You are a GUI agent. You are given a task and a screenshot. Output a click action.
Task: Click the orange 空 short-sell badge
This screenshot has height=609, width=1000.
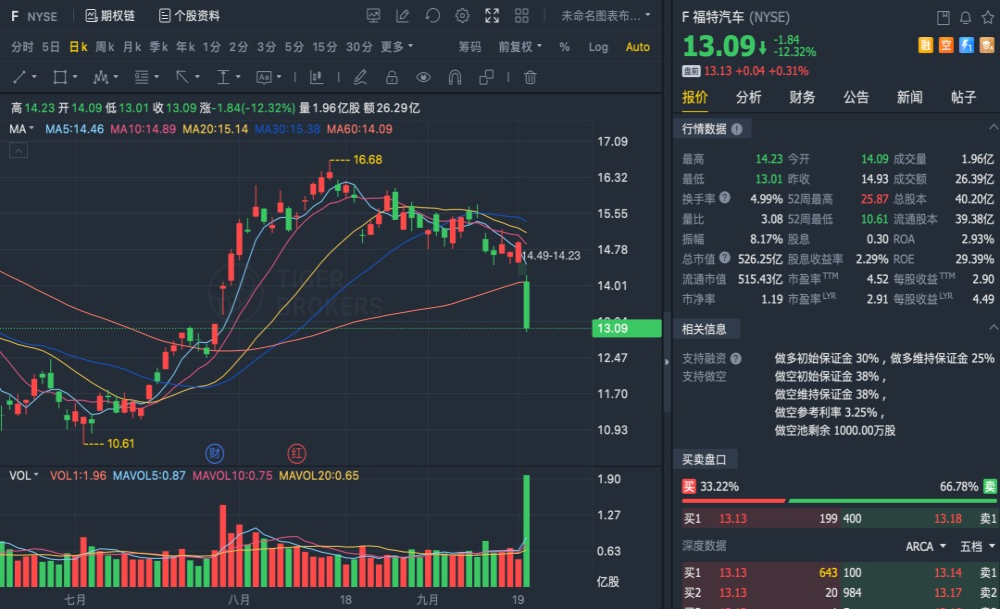pyautogui.click(x=946, y=45)
